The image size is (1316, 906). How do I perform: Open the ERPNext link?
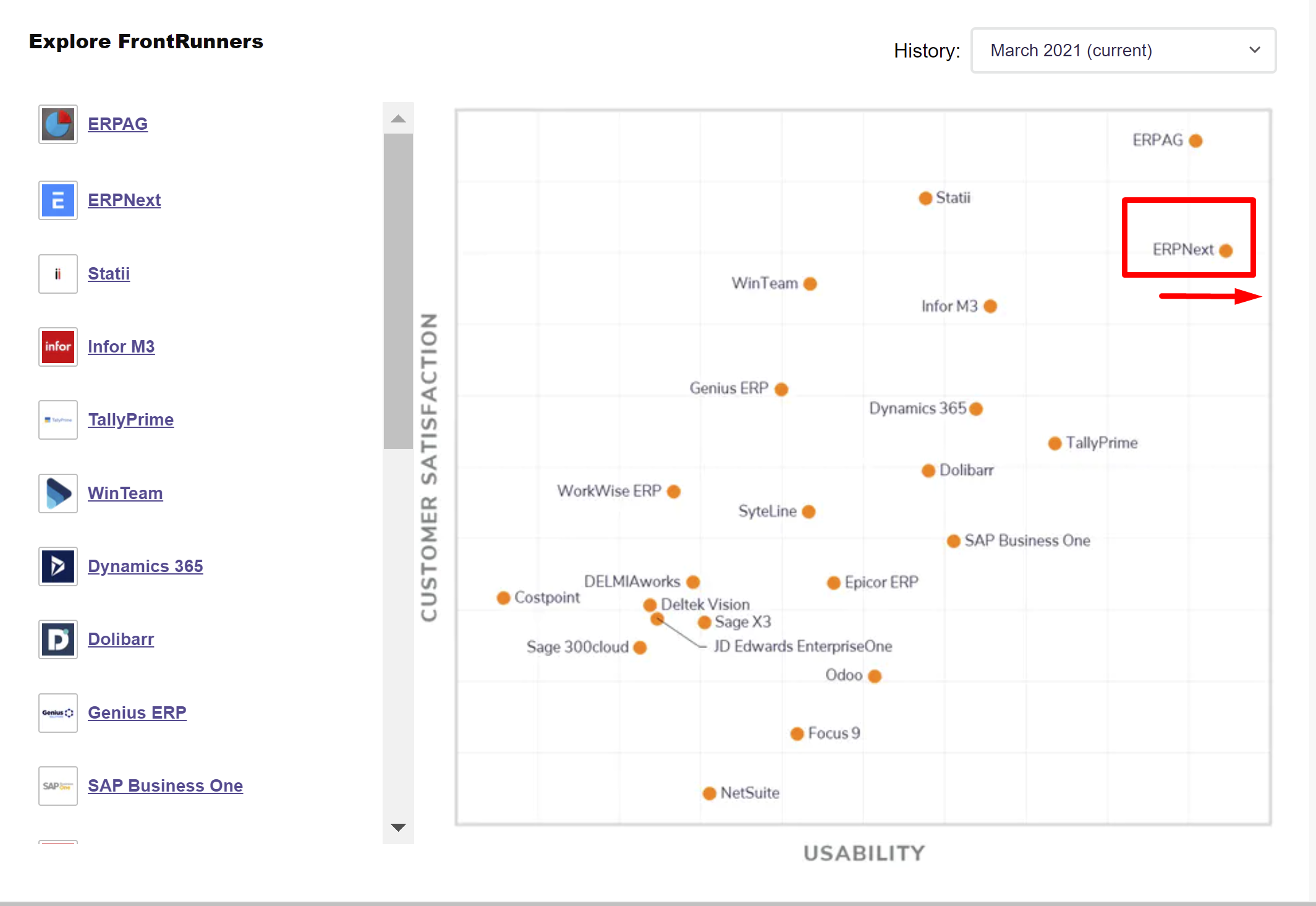[124, 200]
